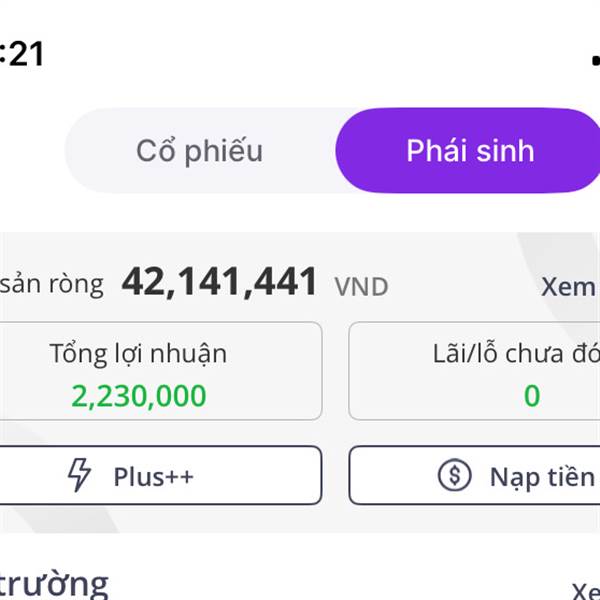
Task: Select the purple Phái sinh tab
Action: tap(468, 150)
